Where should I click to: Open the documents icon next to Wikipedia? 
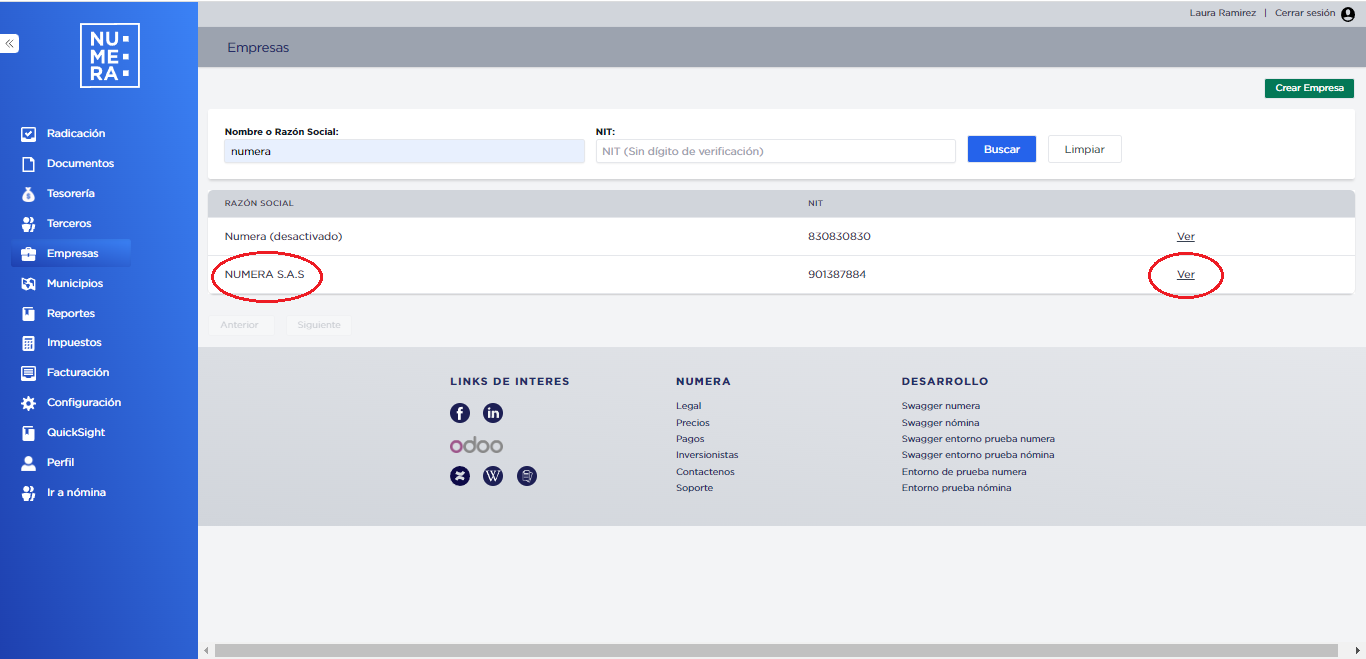pyautogui.click(x=527, y=476)
